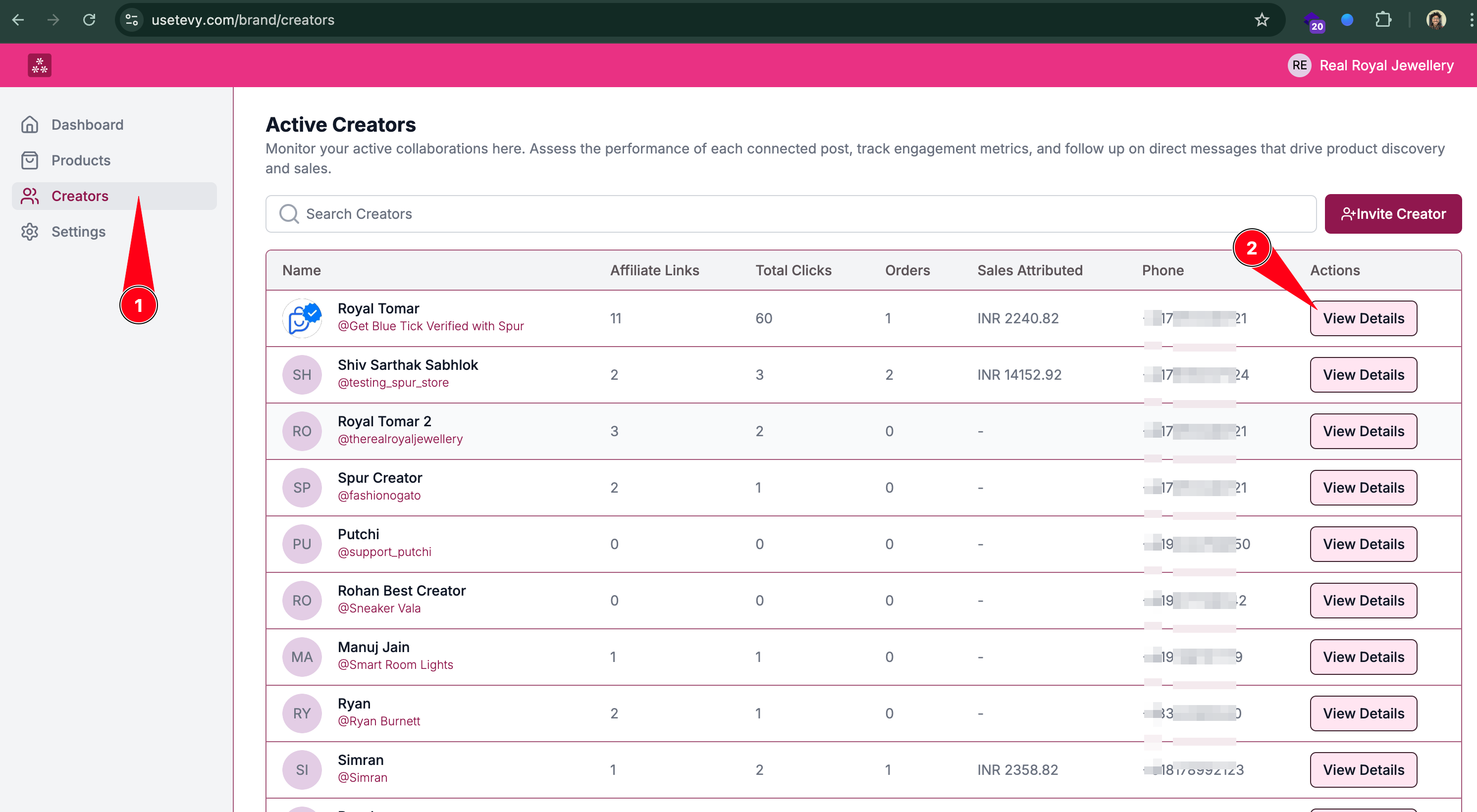View Details for Simran
The image size is (1477, 812).
click(1363, 769)
